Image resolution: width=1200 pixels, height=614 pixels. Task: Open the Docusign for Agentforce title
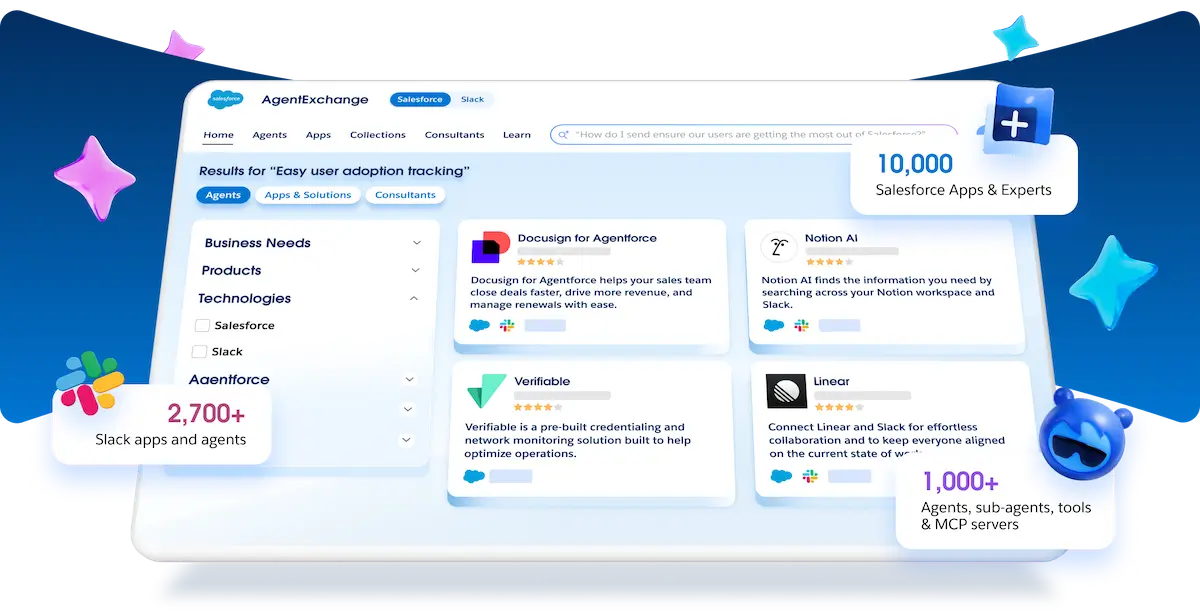(x=587, y=238)
